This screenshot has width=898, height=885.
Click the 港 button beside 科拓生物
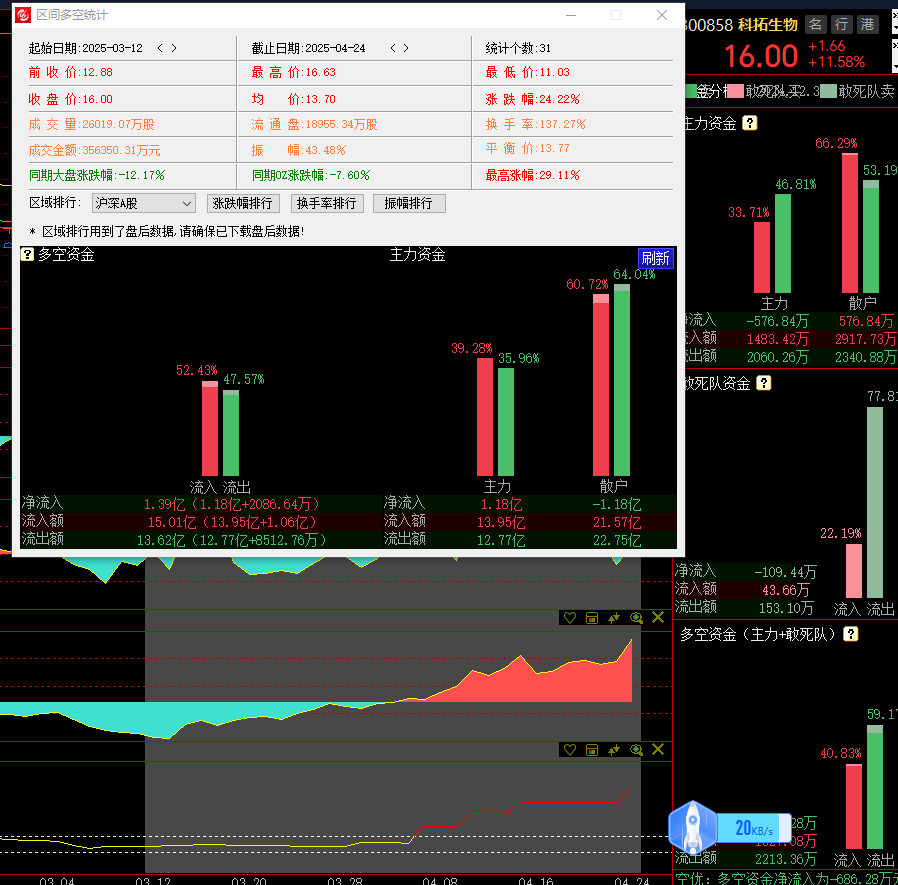click(867, 25)
